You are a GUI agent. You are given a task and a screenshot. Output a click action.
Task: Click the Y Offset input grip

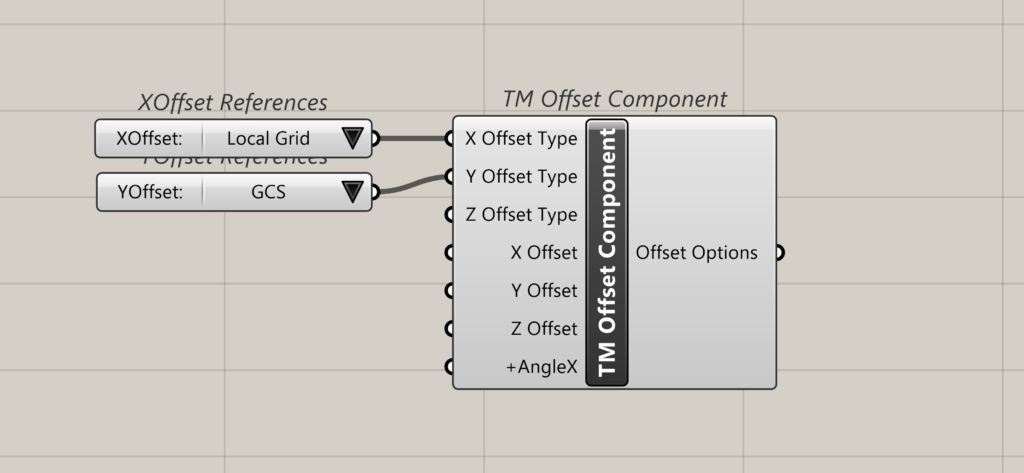pos(451,291)
